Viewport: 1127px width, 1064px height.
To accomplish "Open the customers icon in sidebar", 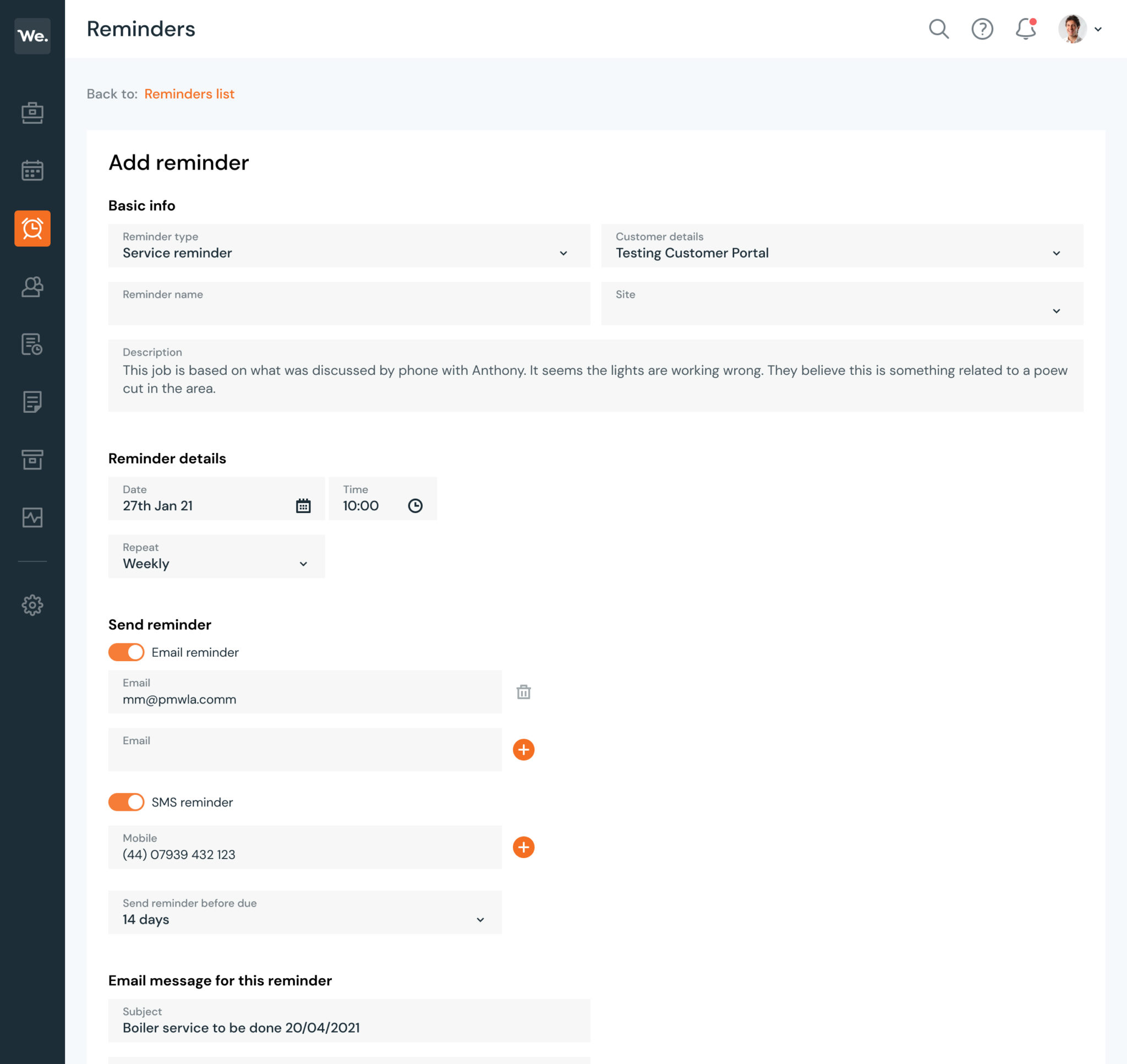I will pyautogui.click(x=32, y=286).
